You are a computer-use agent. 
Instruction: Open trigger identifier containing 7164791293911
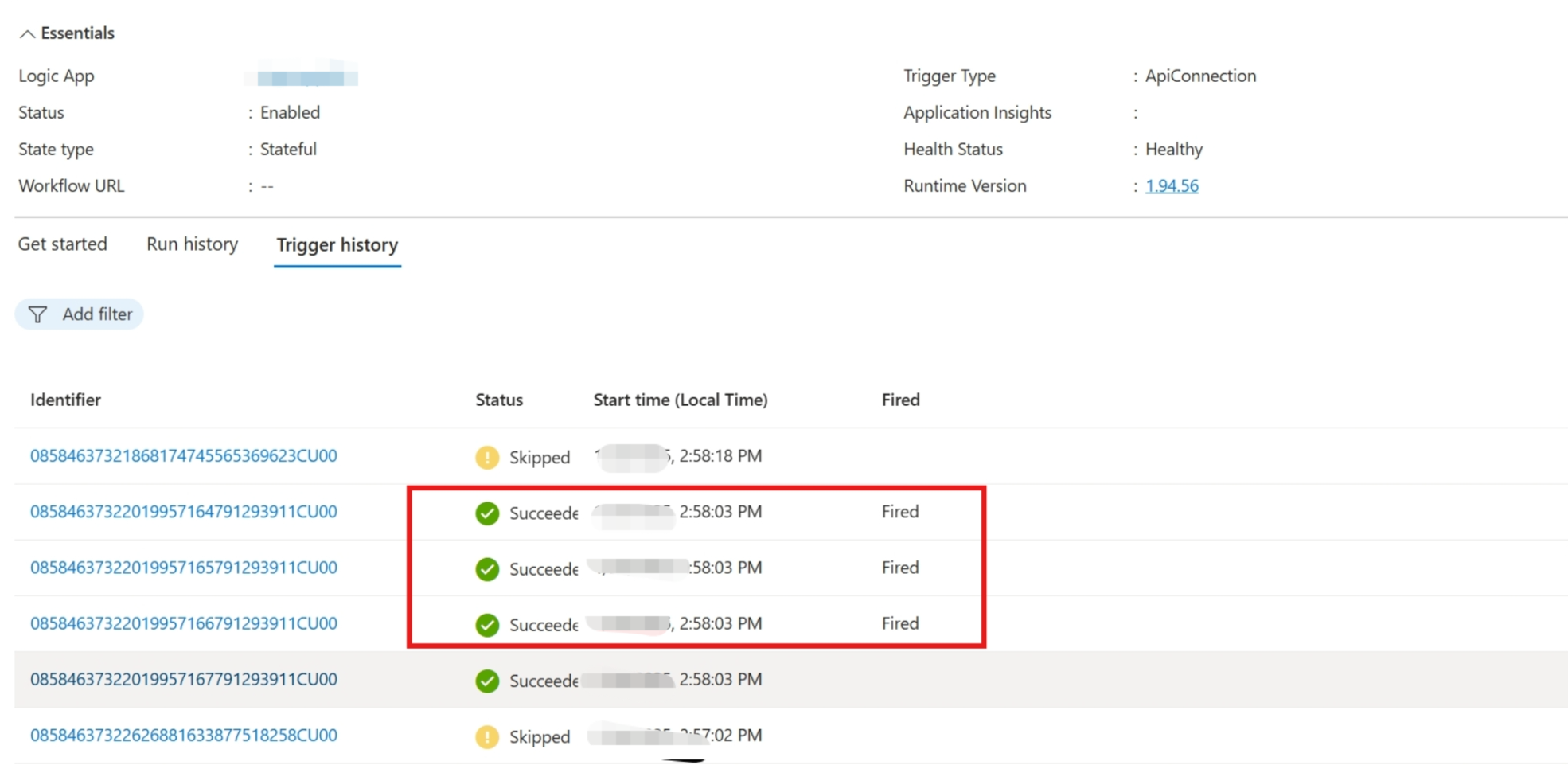(x=183, y=512)
